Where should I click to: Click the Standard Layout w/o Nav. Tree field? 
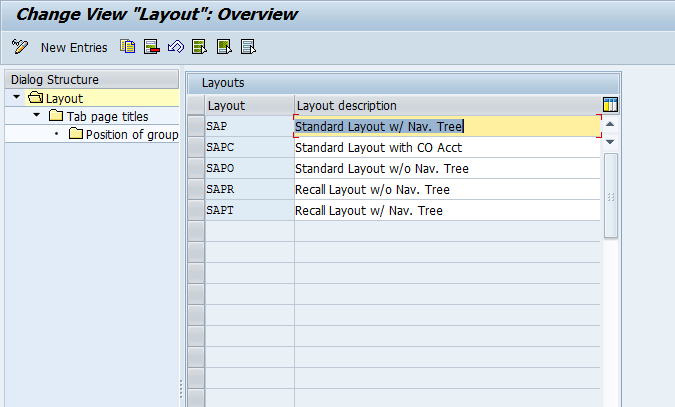coord(447,168)
